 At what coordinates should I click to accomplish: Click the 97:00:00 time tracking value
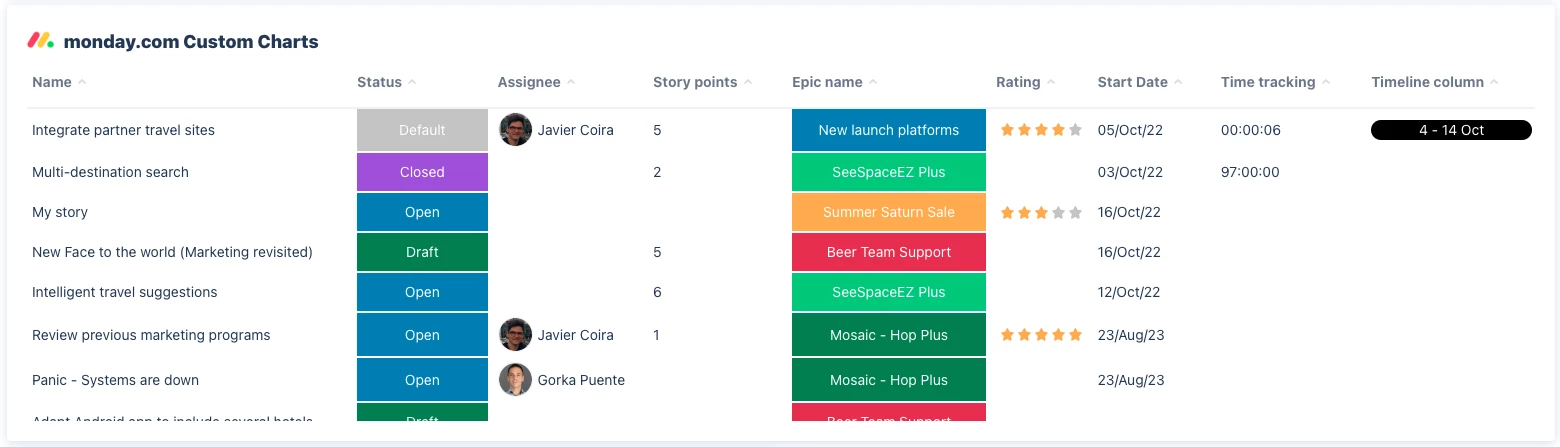coord(1250,172)
